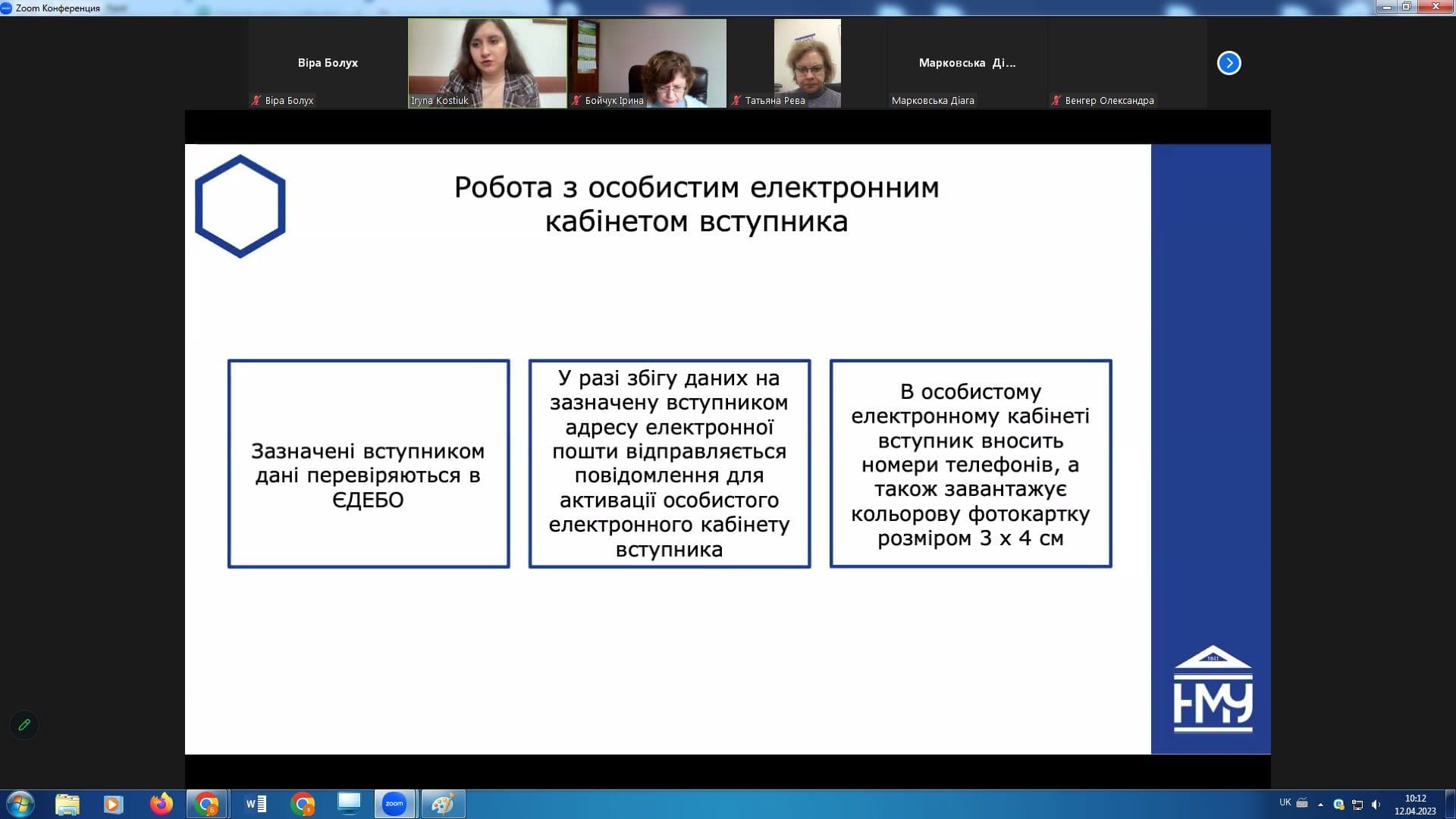Open the on-screen keyboard tray icon
Image resolution: width=1456 pixels, height=819 pixels.
(x=1302, y=803)
